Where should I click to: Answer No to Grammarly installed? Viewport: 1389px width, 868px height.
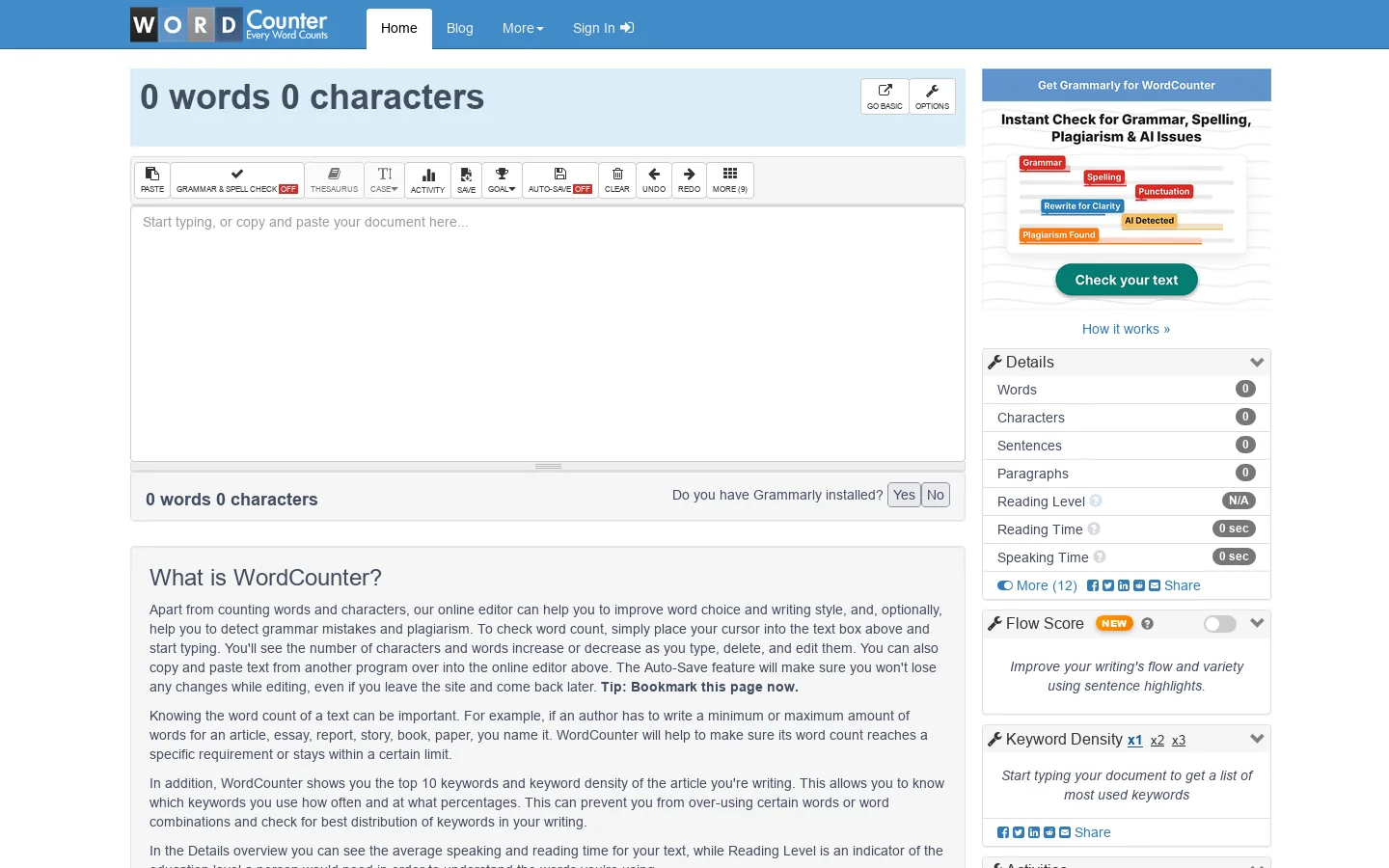coord(936,495)
